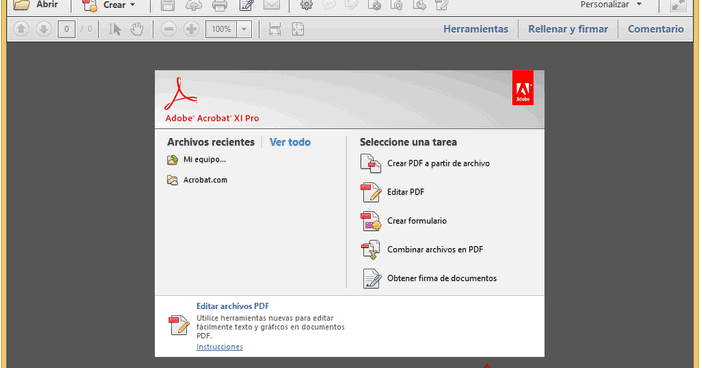Click Crear PDF a partir de archivo
The height and width of the screenshot is (368, 702).
[x=425, y=163]
